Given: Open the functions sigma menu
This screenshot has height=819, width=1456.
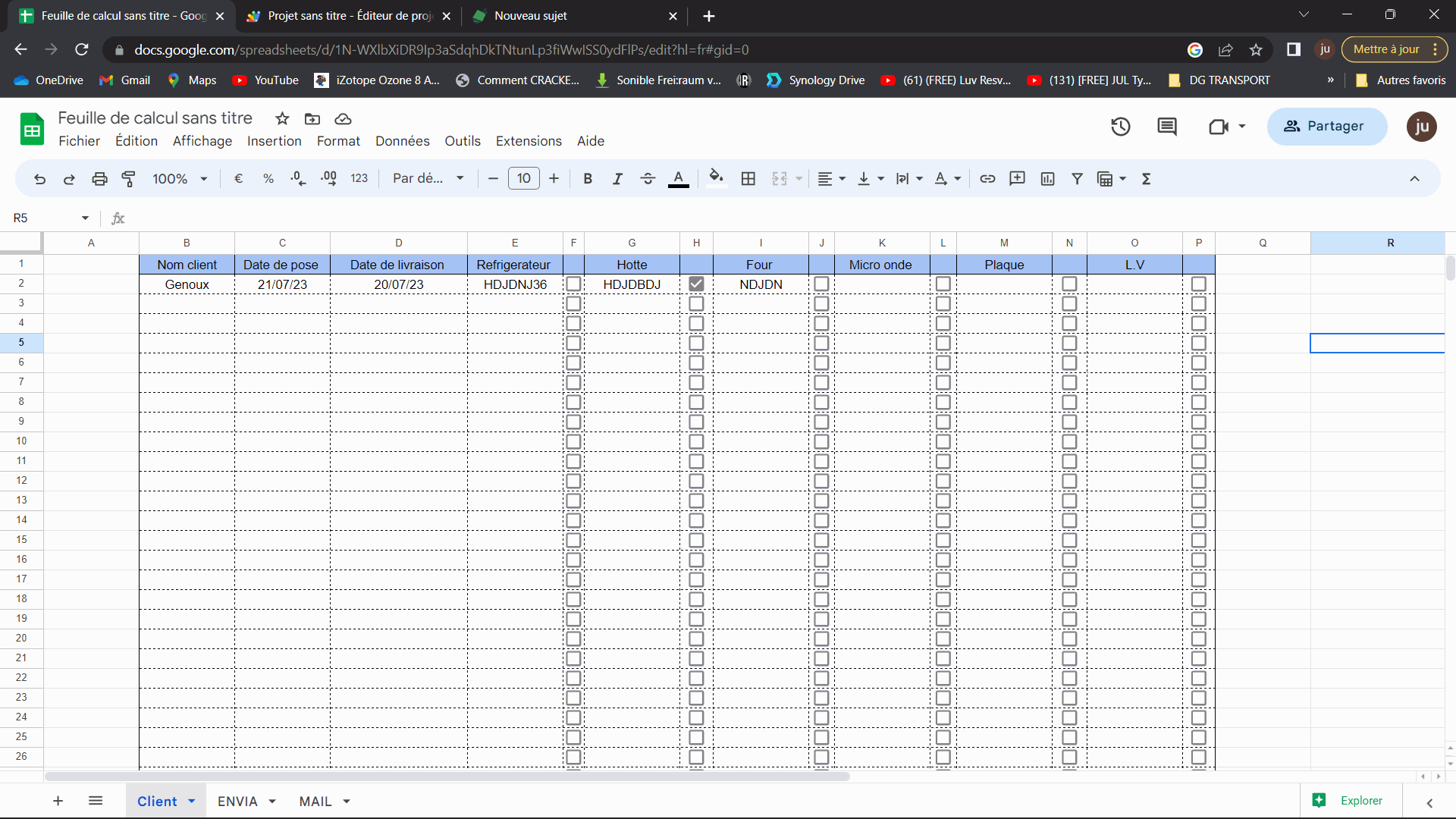Looking at the screenshot, I should tap(1146, 179).
